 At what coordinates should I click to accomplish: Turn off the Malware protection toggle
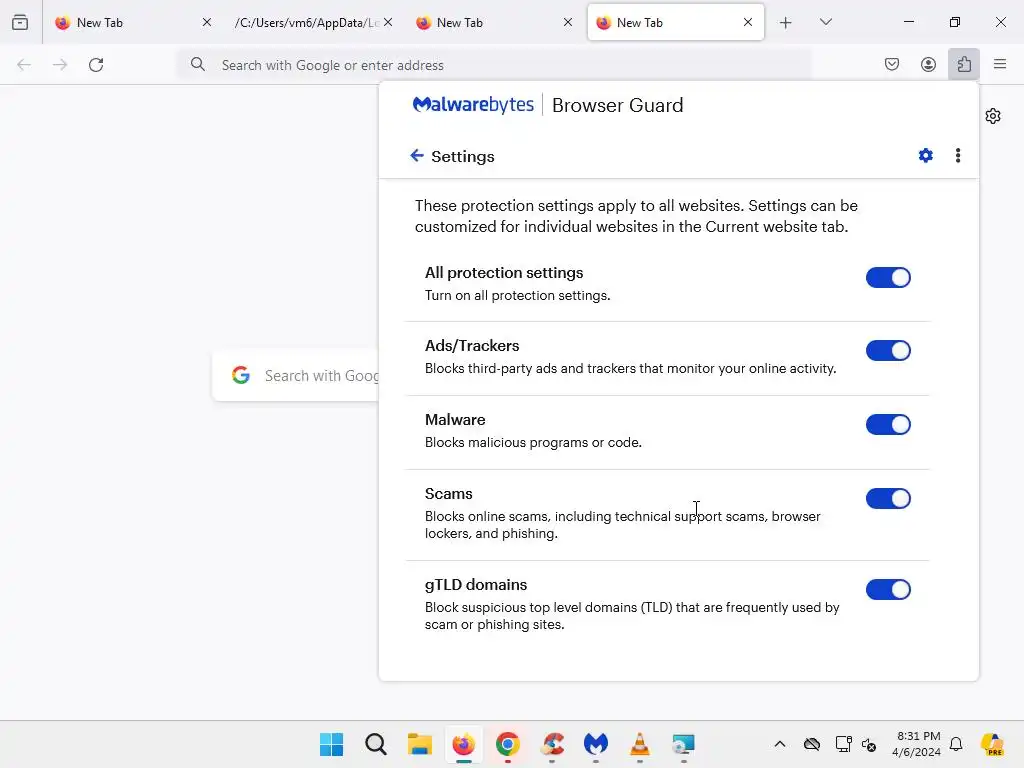888,424
